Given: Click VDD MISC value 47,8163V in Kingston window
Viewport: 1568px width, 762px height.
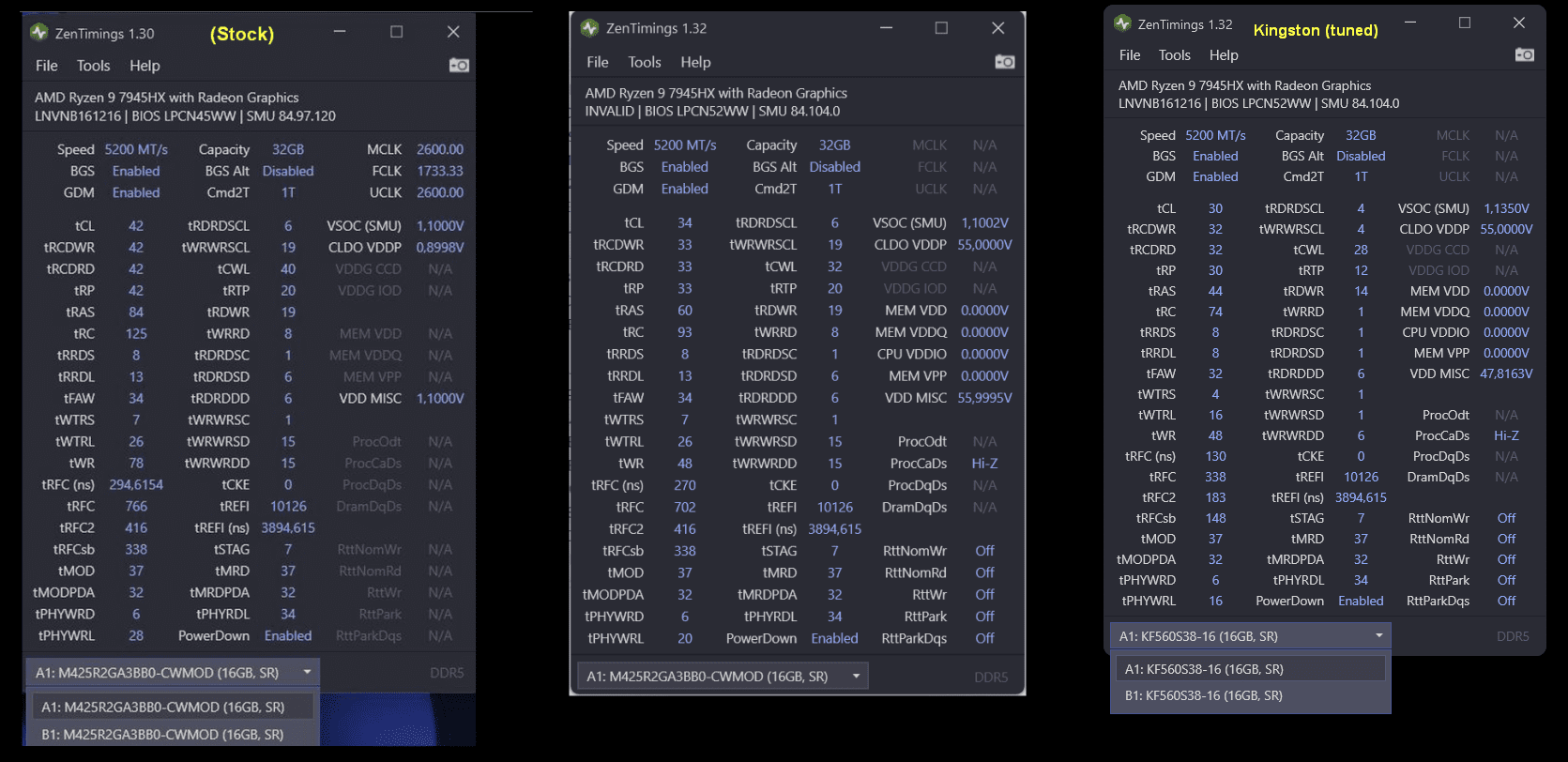Looking at the screenshot, I should click(x=1506, y=373).
